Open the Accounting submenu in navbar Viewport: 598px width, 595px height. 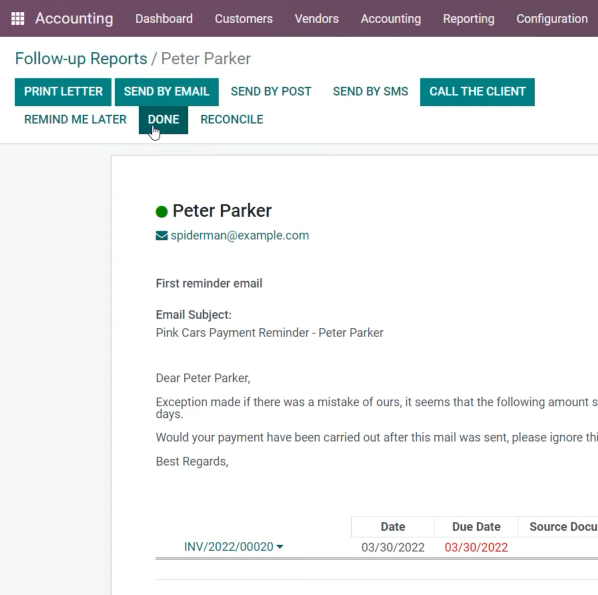(391, 19)
